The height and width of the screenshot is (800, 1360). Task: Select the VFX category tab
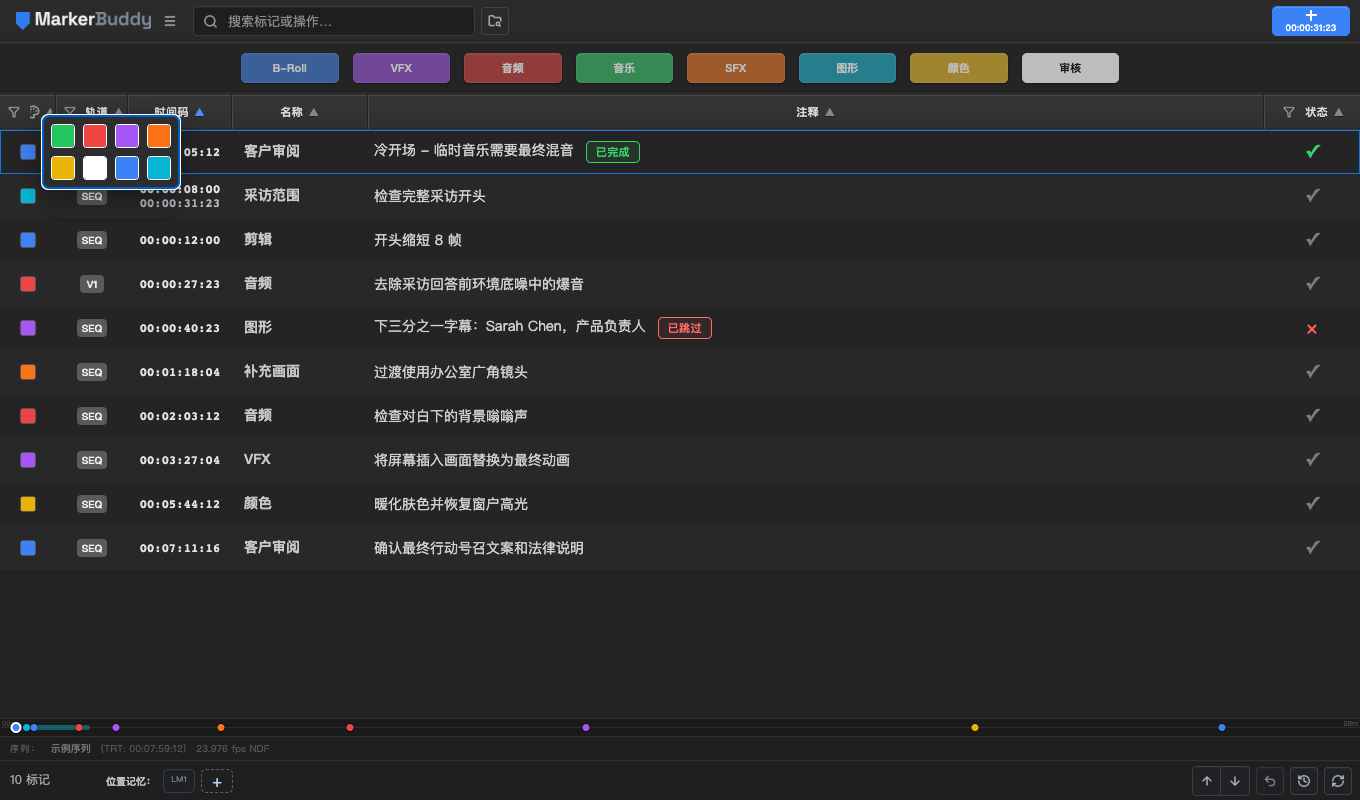point(401,68)
